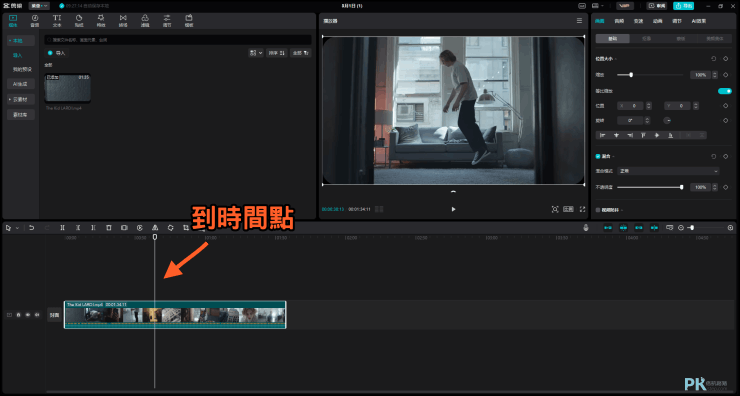Open the Transitions tab icon
The height and width of the screenshot is (396, 740).
pyautogui.click(x=123, y=21)
